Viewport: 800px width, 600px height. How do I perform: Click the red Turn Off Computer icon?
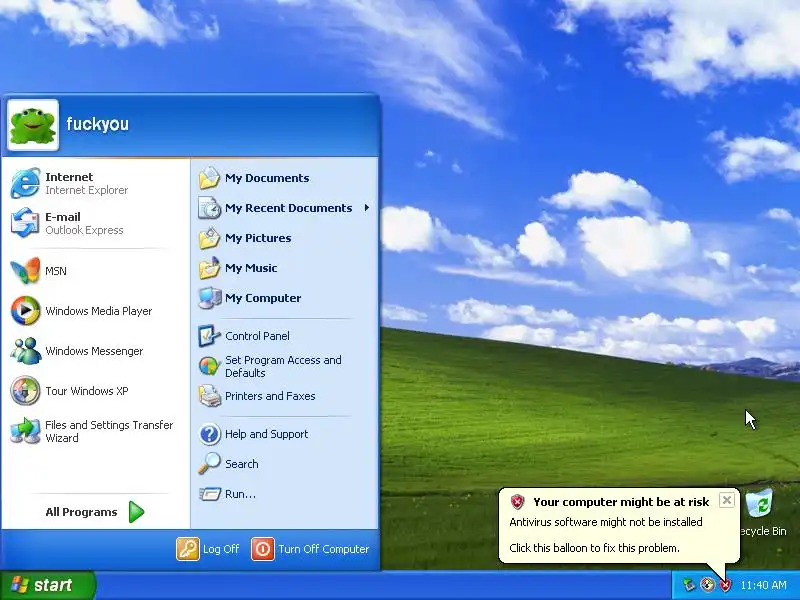point(263,549)
